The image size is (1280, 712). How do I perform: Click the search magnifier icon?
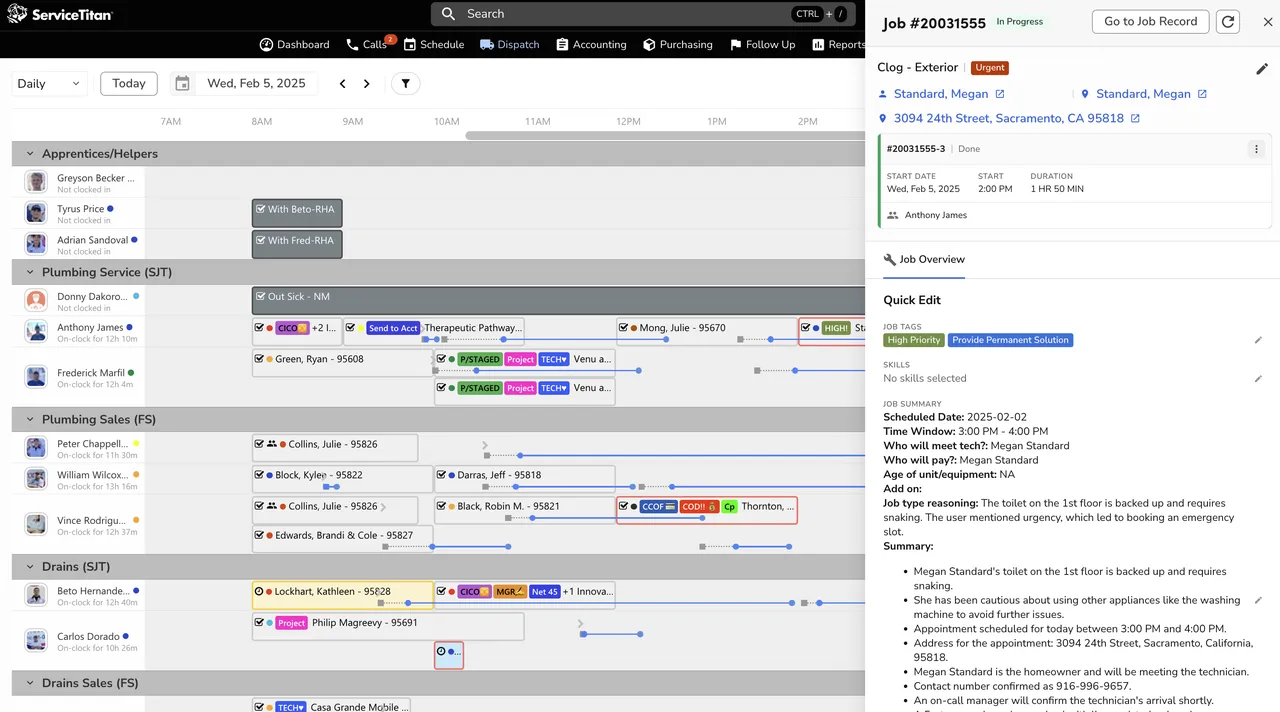click(448, 14)
